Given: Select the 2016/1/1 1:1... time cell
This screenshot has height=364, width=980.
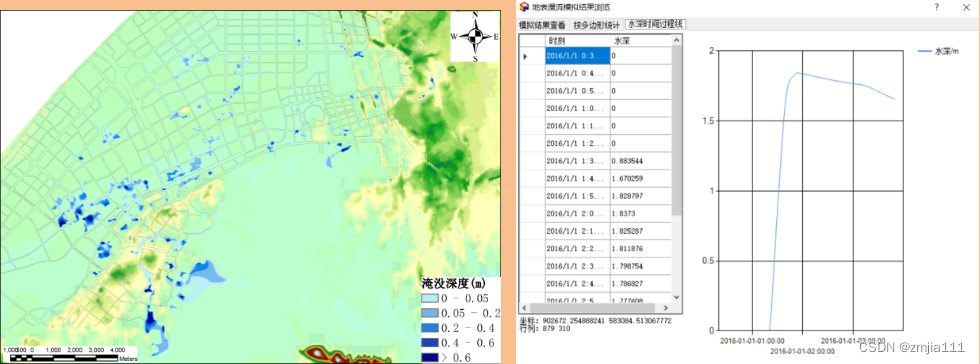Looking at the screenshot, I should point(578,126).
